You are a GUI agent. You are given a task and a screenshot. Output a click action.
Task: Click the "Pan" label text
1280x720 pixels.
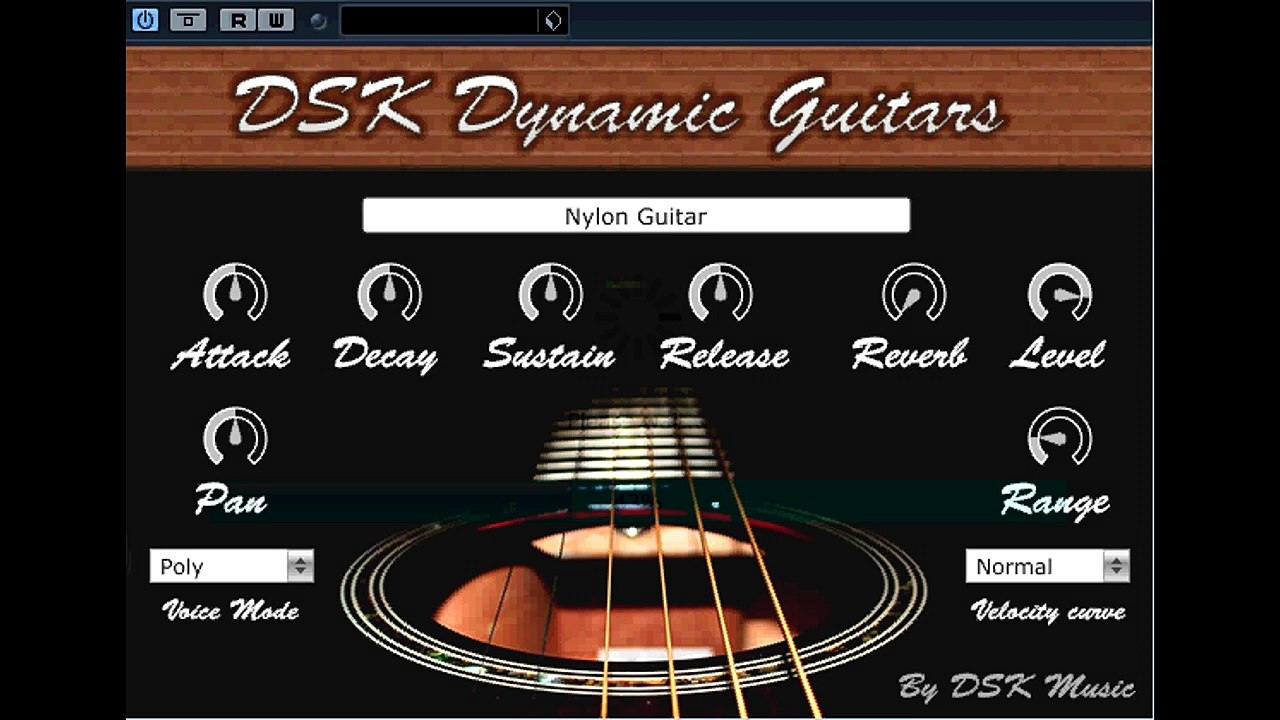coord(231,499)
